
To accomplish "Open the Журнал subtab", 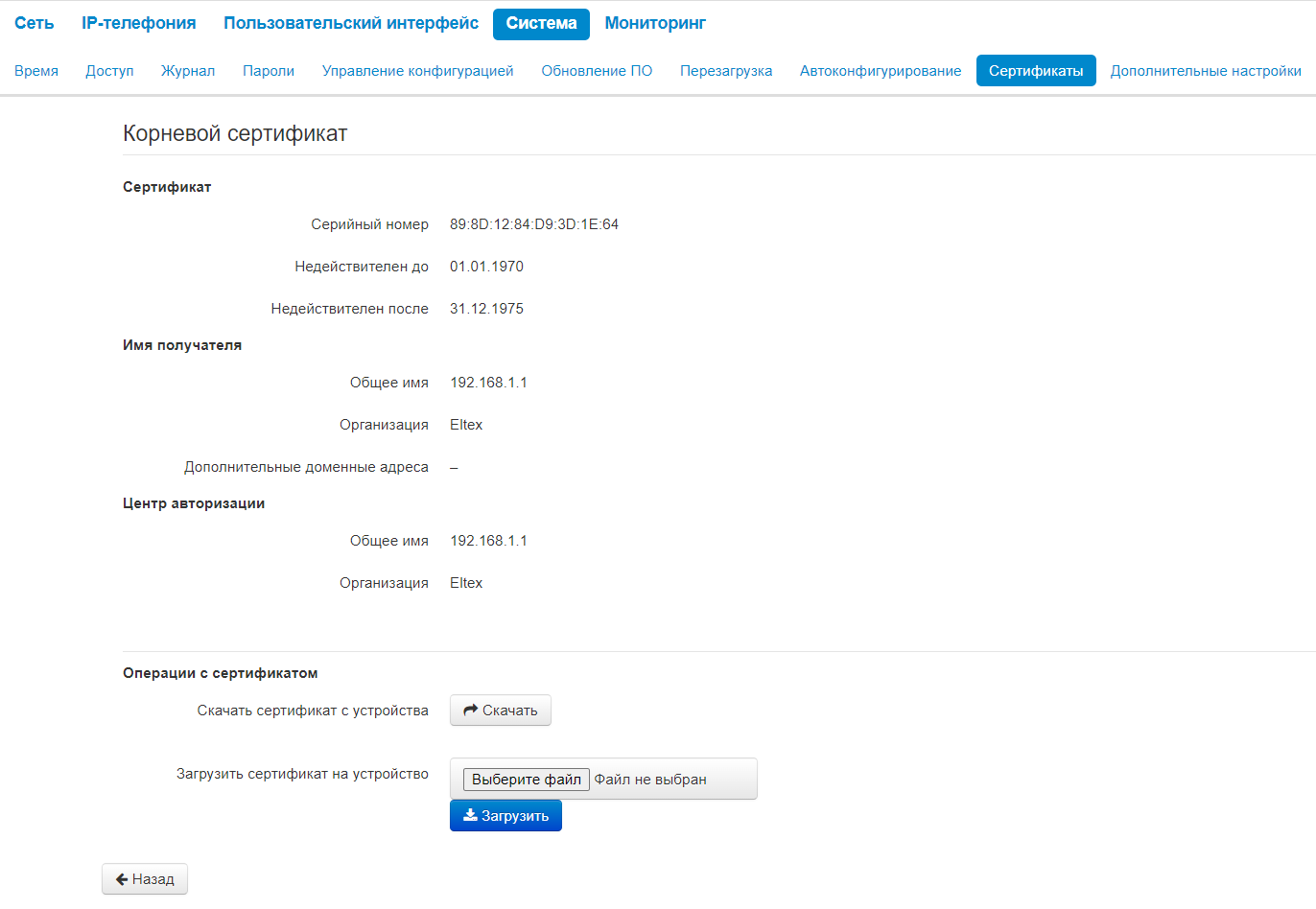I will coord(188,71).
